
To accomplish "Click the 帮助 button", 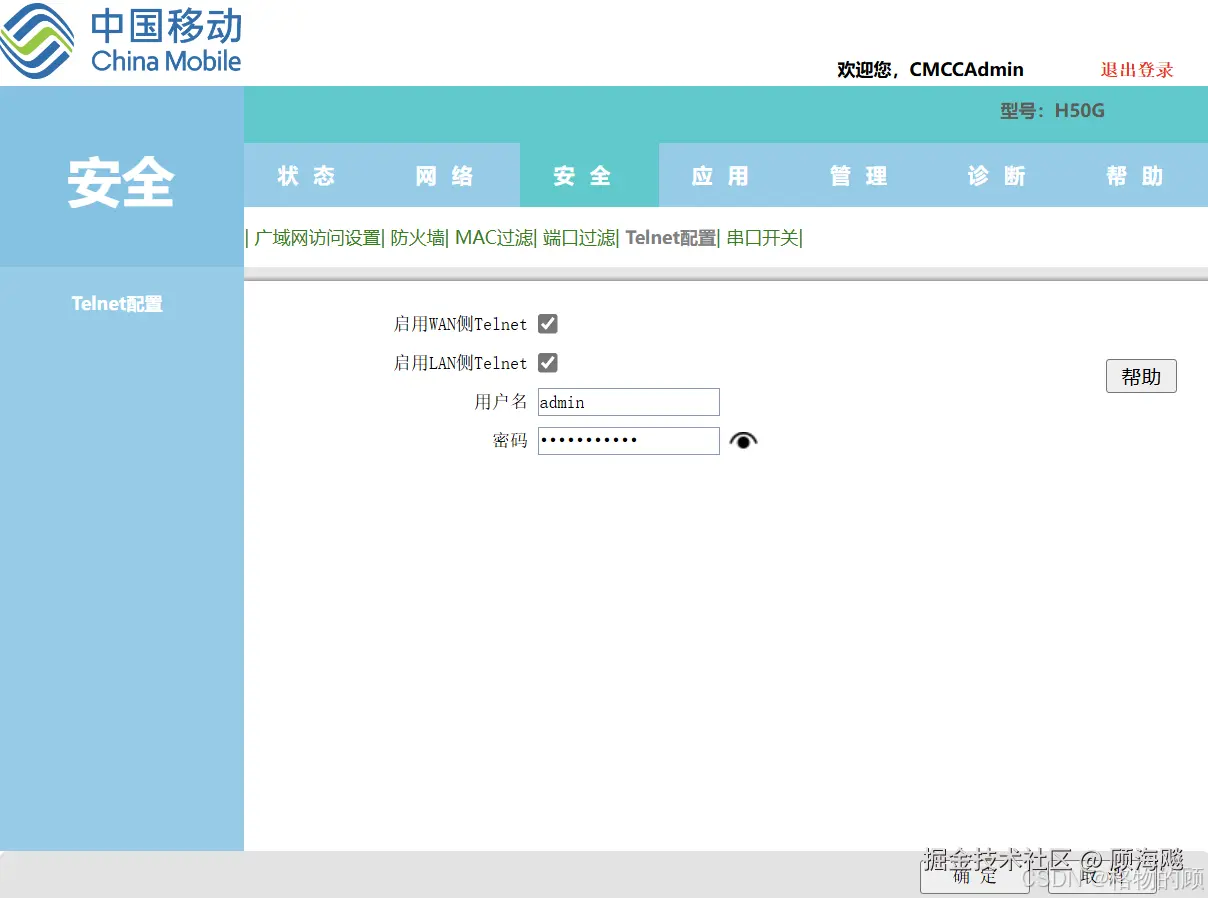I will coord(1140,376).
